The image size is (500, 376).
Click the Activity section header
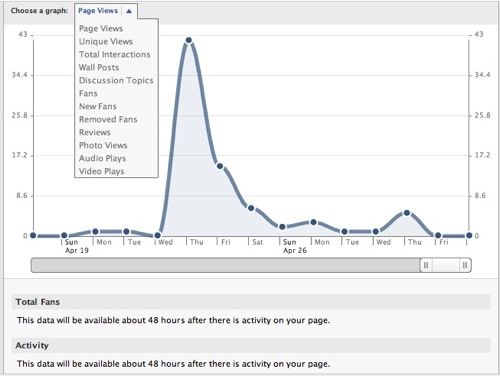coord(251,345)
